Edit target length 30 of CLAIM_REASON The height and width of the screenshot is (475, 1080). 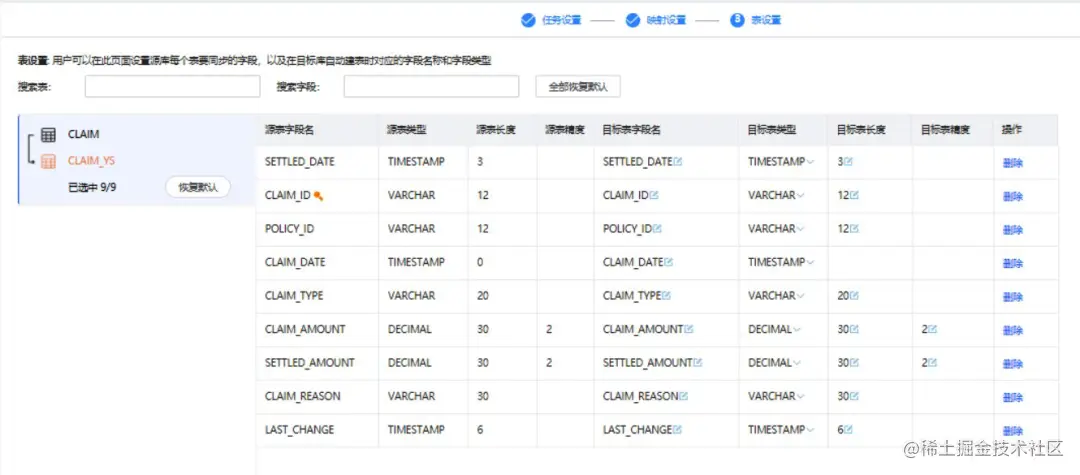pyautogui.click(x=855, y=397)
